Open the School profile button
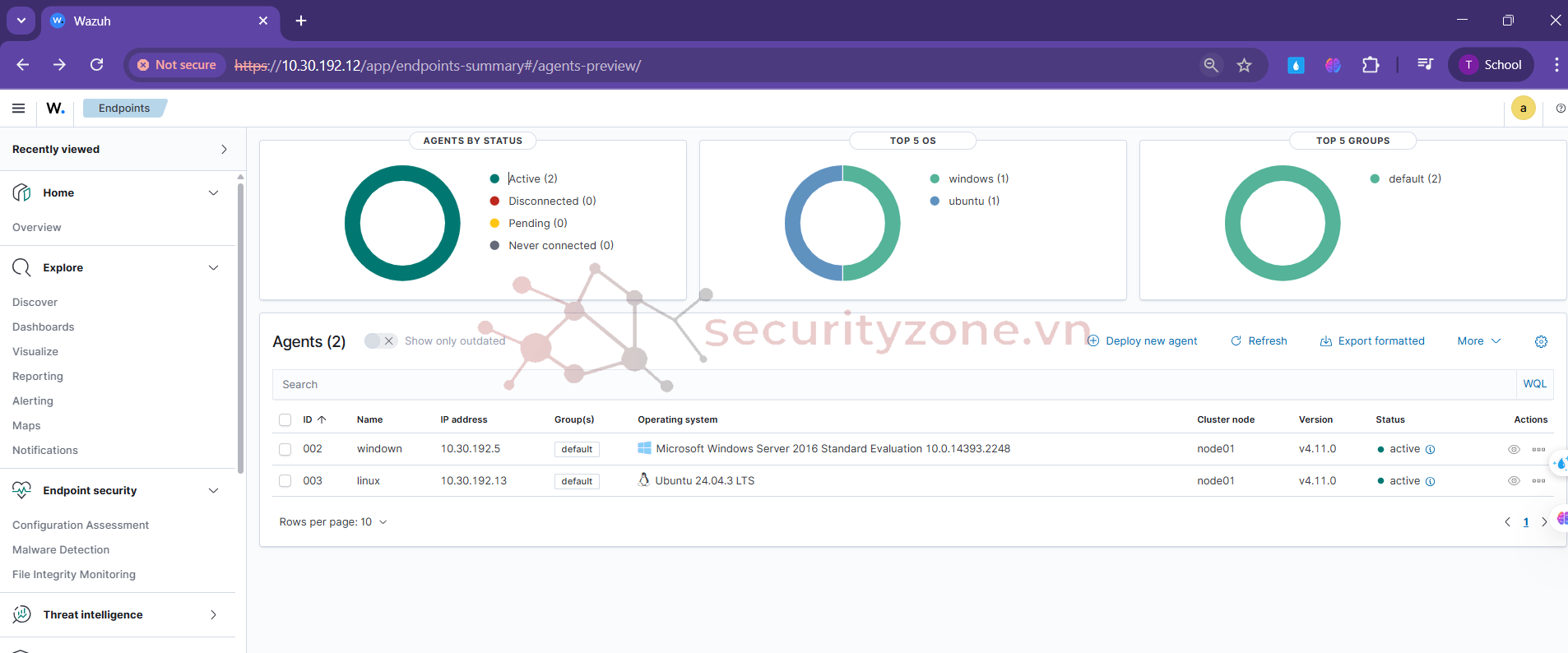1568x653 pixels. coord(1491,65)
